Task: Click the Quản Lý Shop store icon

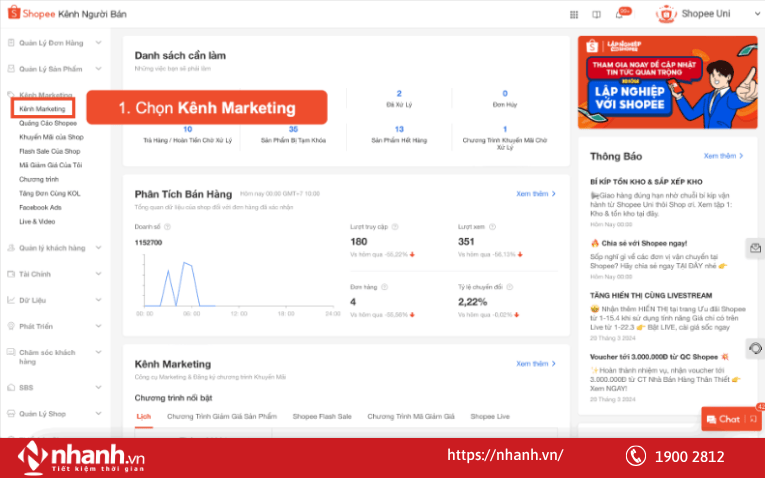Action: point(11,414)
